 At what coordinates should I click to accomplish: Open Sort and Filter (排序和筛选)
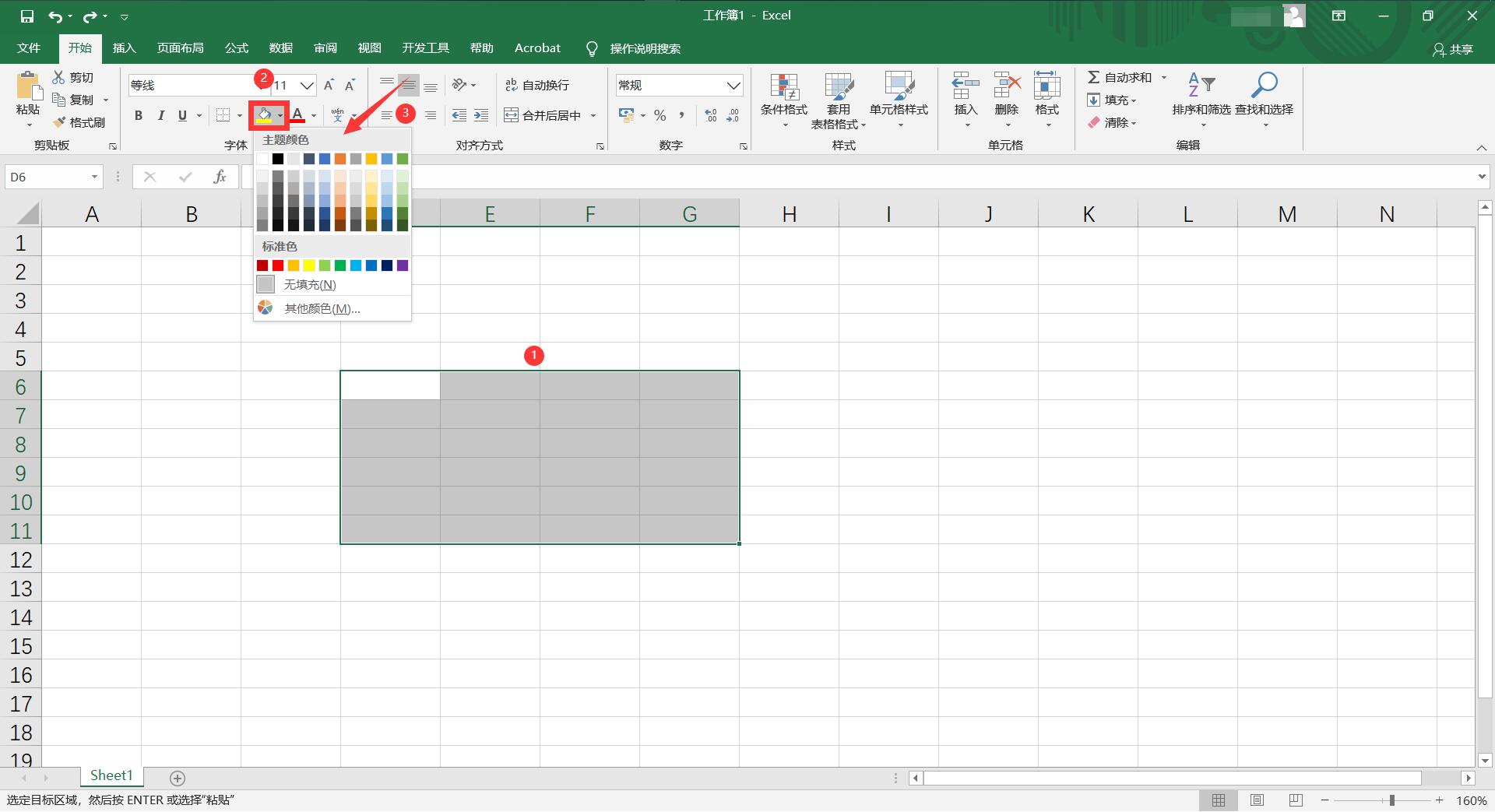pyautogui.click(x=1201, y=100)
